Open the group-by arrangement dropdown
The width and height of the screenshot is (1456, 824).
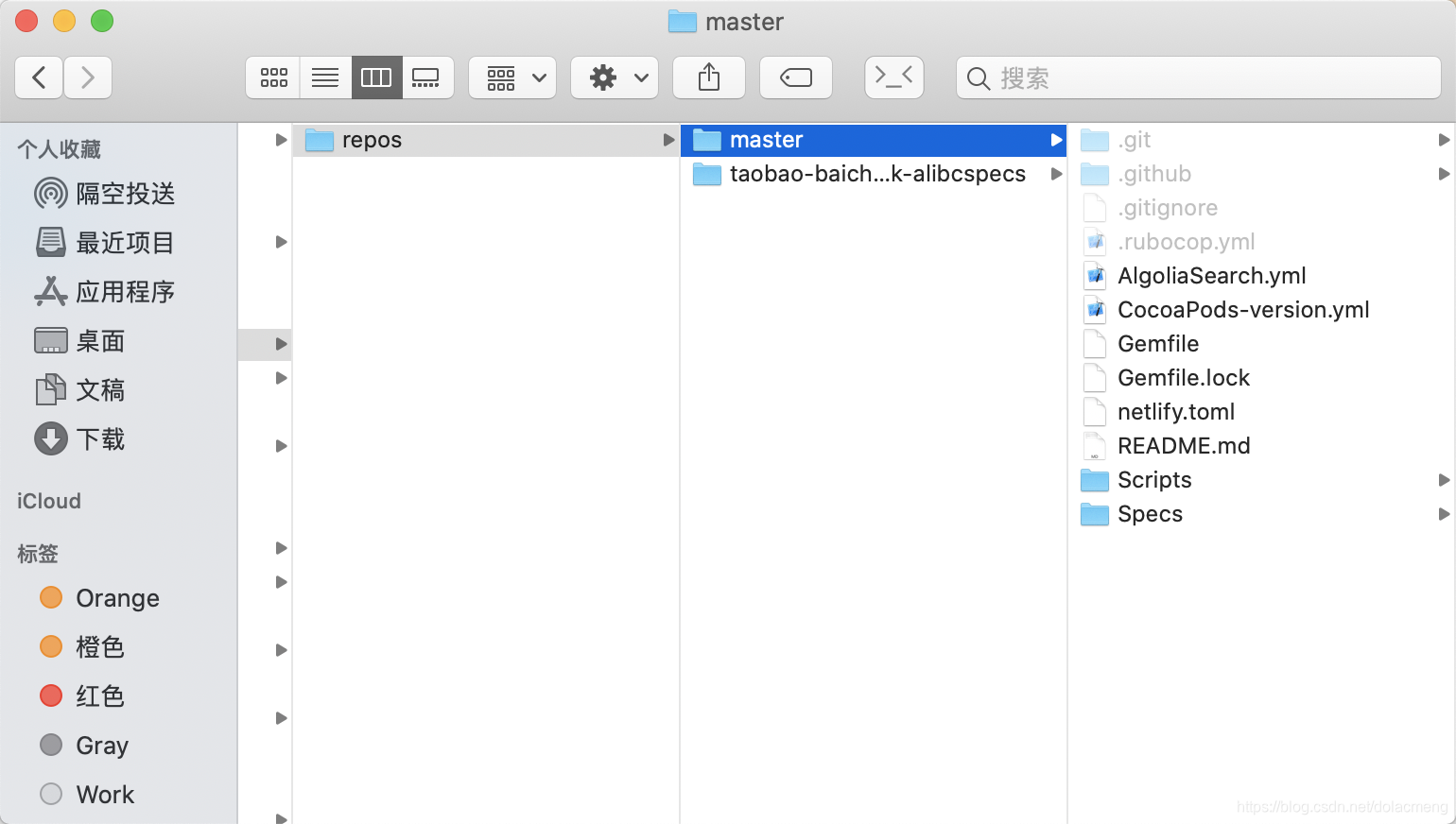pos(512,77)
